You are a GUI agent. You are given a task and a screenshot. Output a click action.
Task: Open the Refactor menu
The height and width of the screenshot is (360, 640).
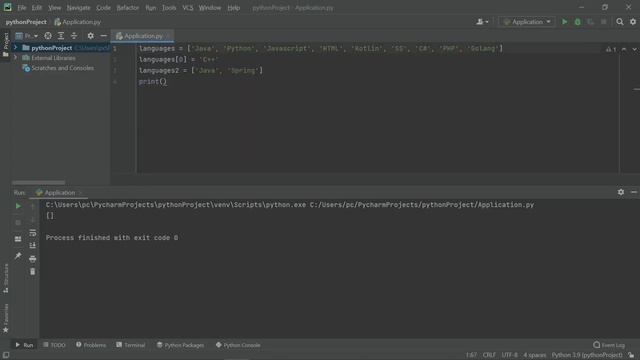pos(128,8)
